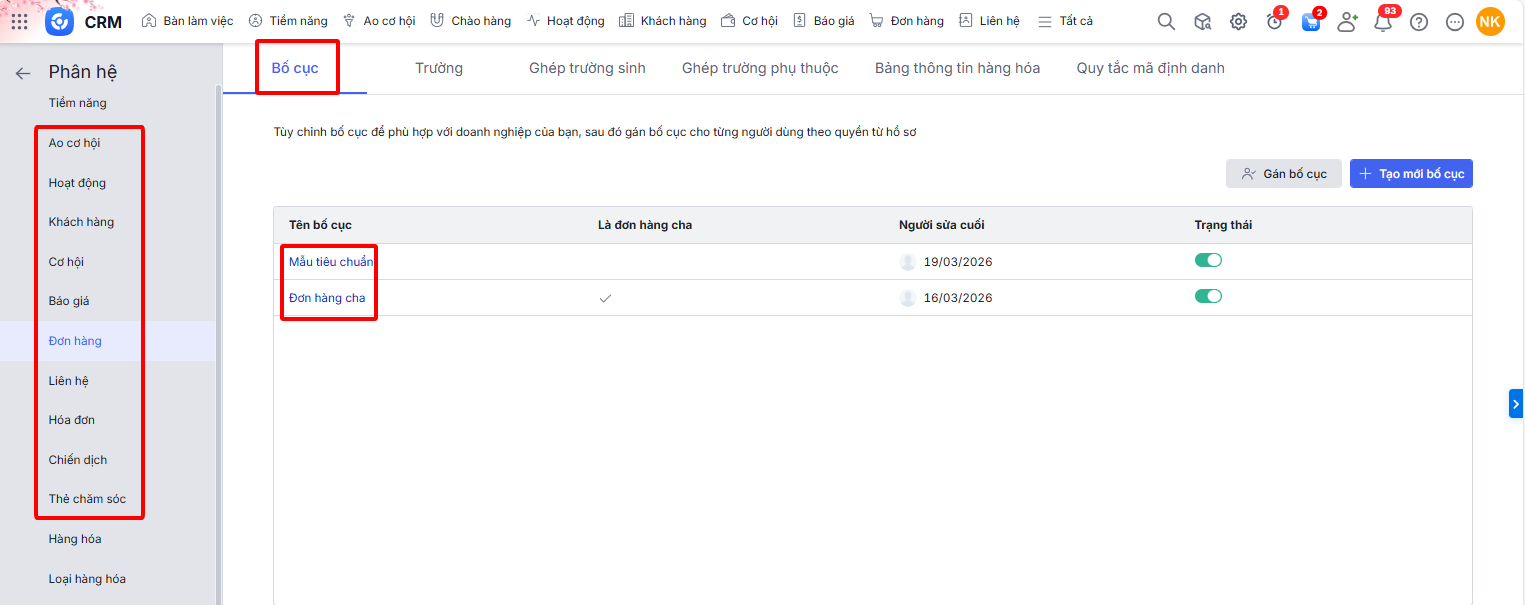Toggle status of Mẫu tiêu chuẩn layout
The height and width of the screenshot is (605, 1525).
click(1208, 260)
